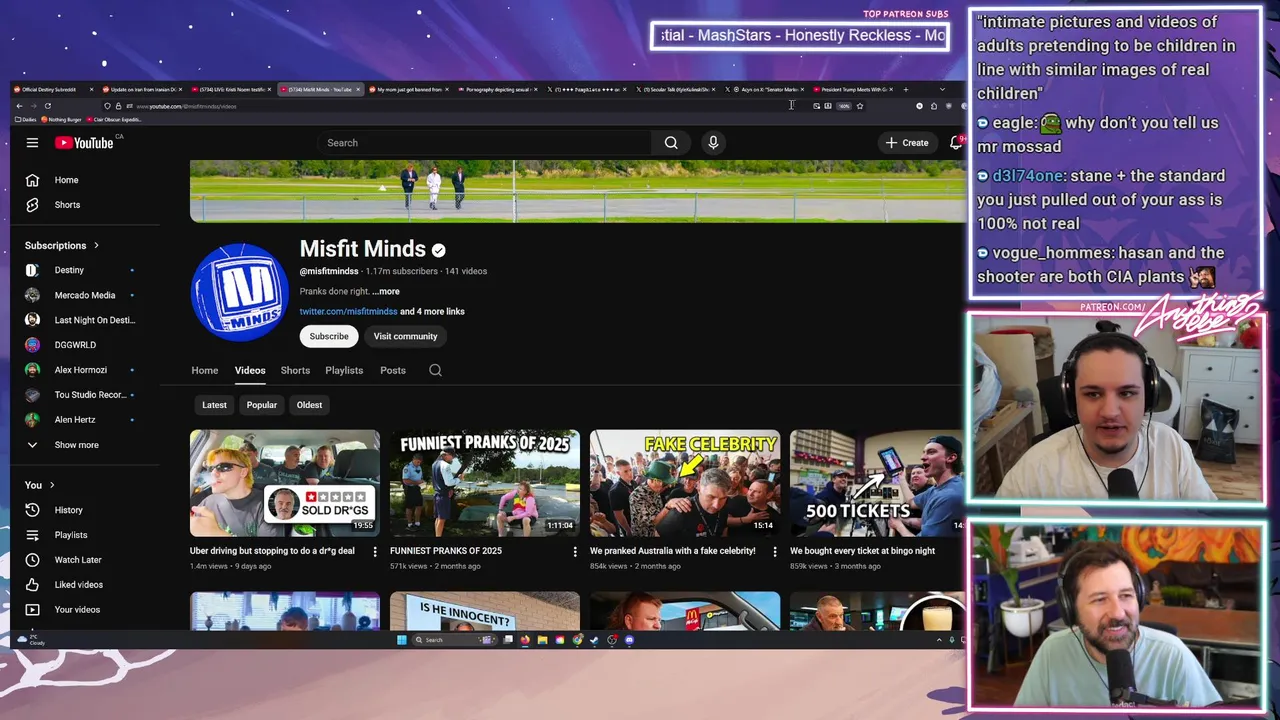1280x720 pixels.
Task: Open Uber driving dr*g deal video thumbnail
Action: (x=285, y=483)
